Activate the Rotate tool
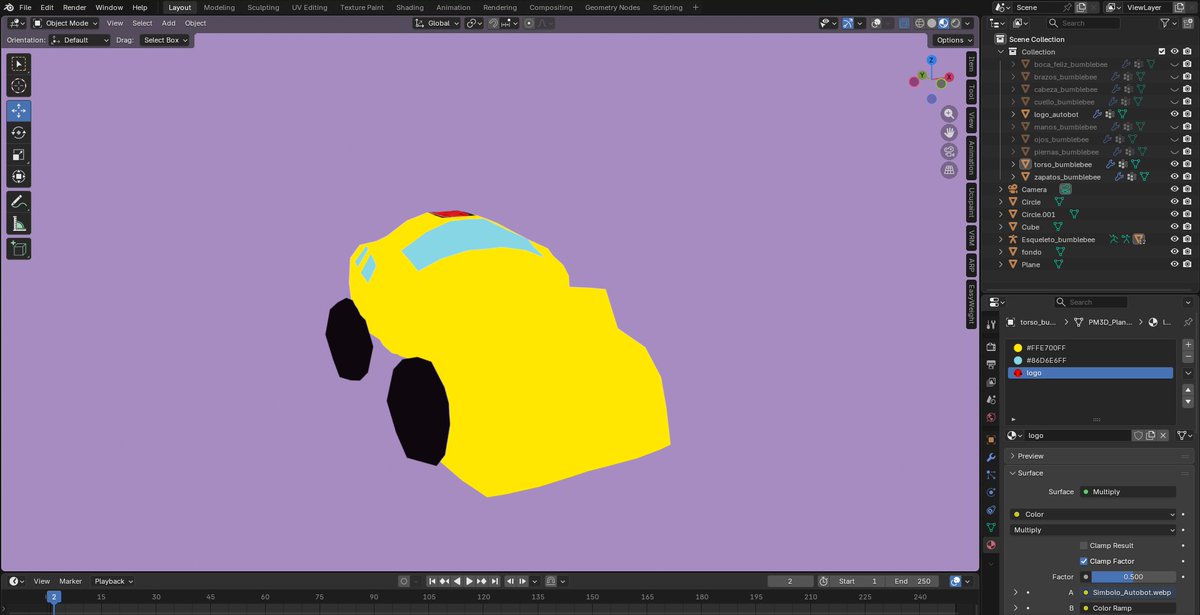The width and height of the screenshot is (1200, 615). tap(18, 133)
